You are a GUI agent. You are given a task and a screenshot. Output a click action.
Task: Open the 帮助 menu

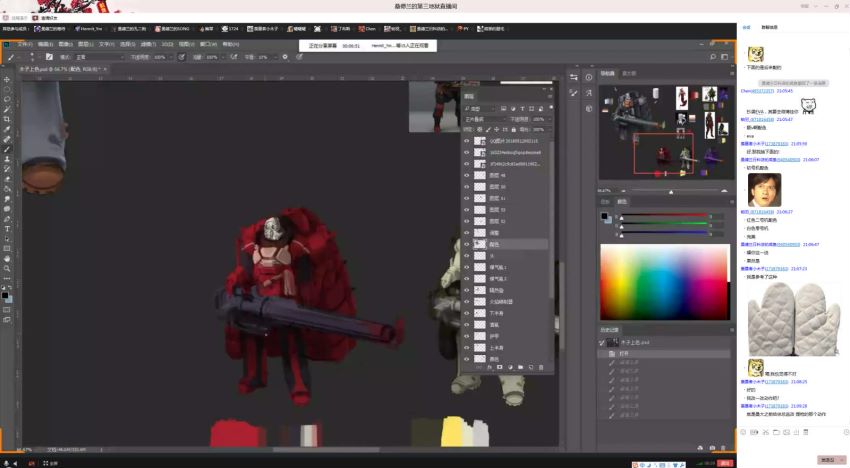click(230, 44)
